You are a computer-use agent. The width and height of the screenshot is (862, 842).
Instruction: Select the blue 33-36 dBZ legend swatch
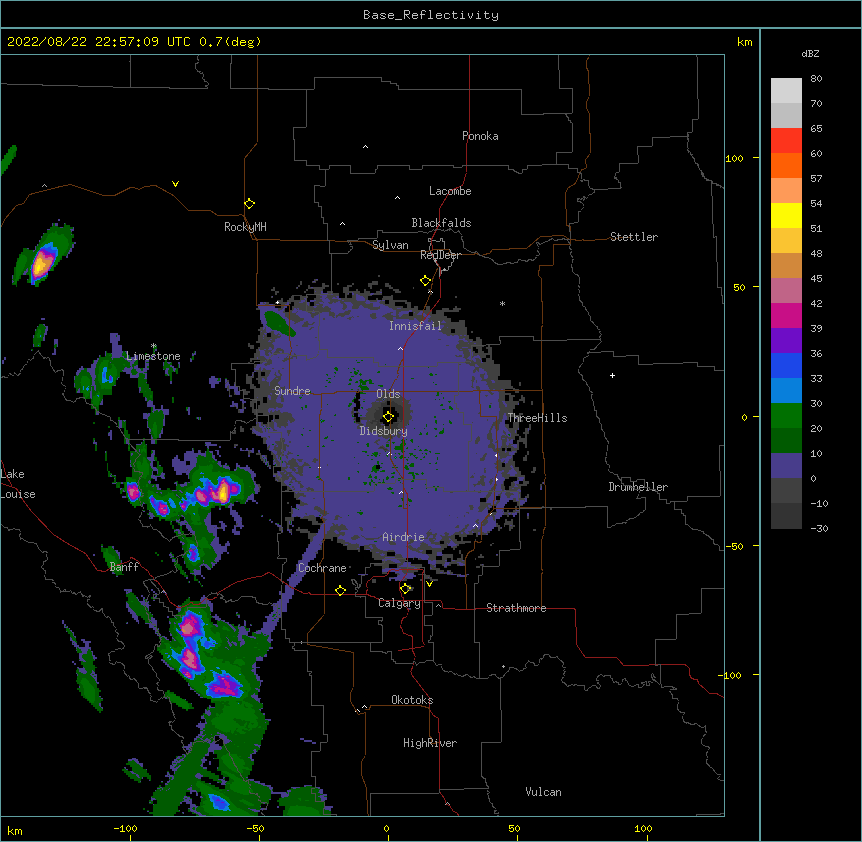click(x=786, y=365)
